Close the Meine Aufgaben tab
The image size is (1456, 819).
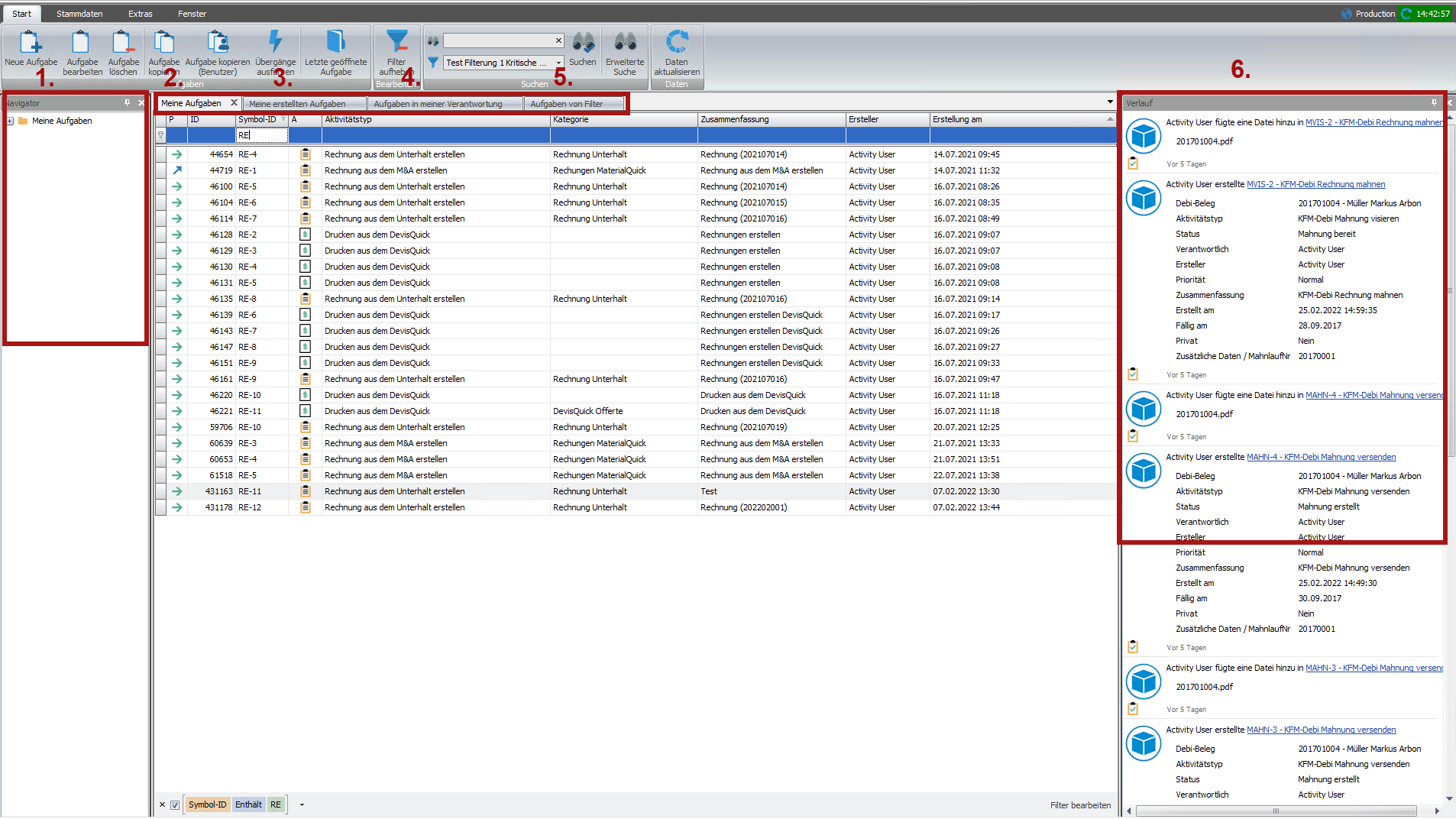pos(234,102)
